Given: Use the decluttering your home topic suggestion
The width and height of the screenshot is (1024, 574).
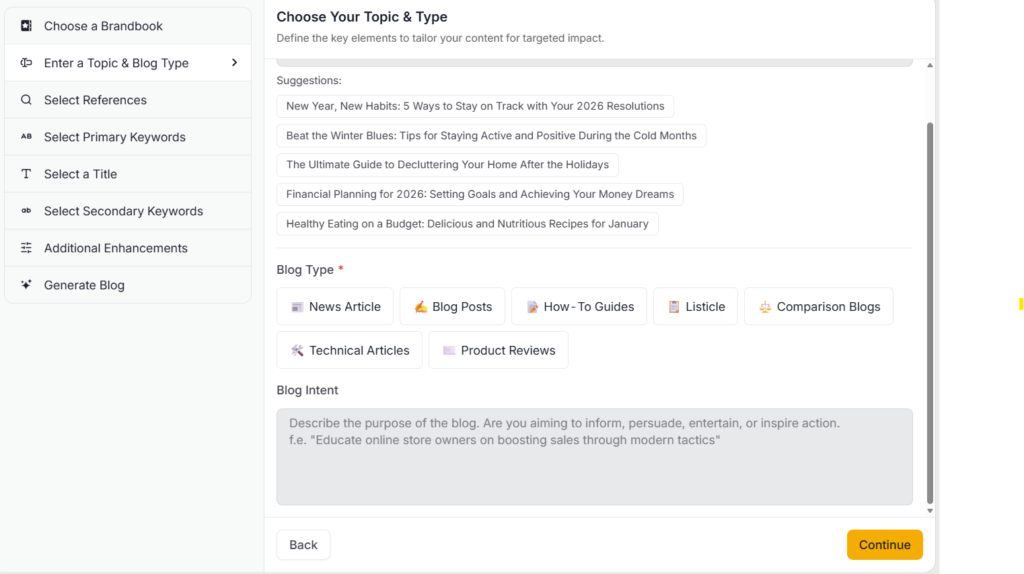Looking at the screenshot, I should 447,165.
